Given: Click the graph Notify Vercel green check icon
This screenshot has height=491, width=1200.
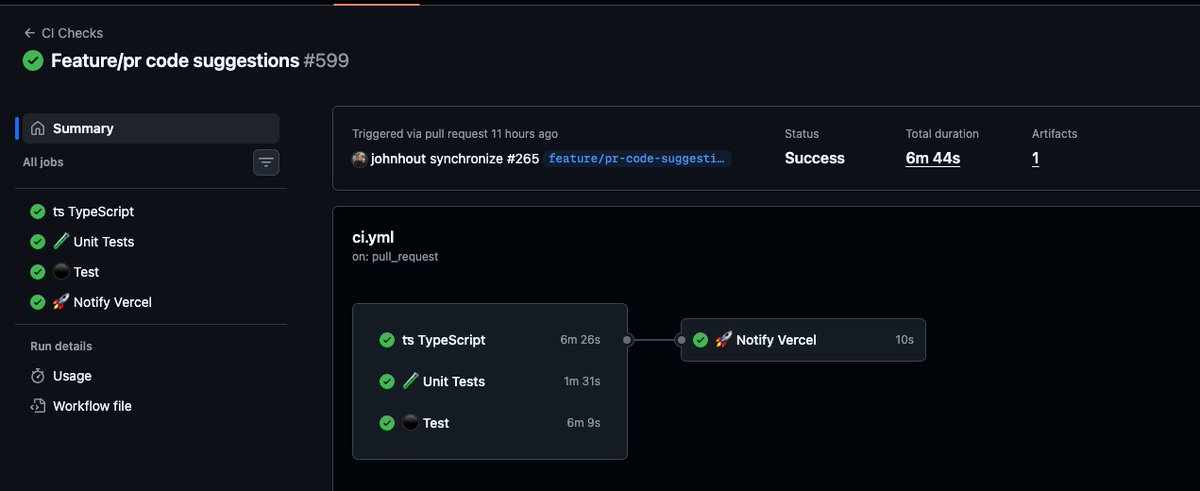Looking at the screenshot, I should coord(701,340).
